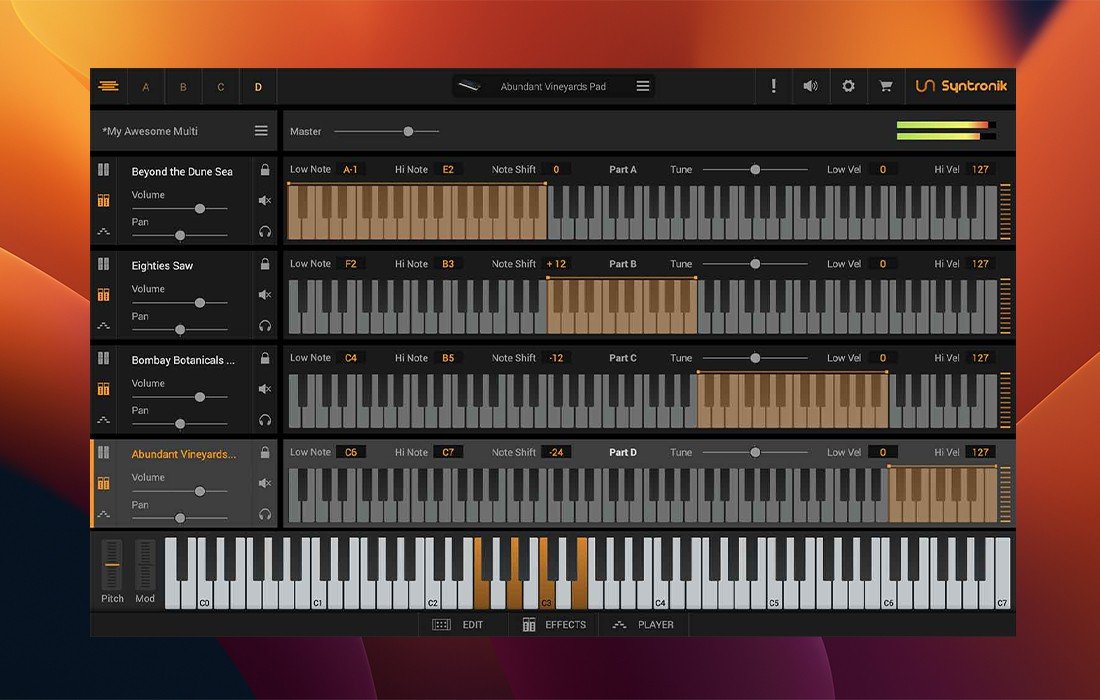Click the exclamation alert icon
1100x700 pixels.
pyautogui.click(x=773, y=86)
